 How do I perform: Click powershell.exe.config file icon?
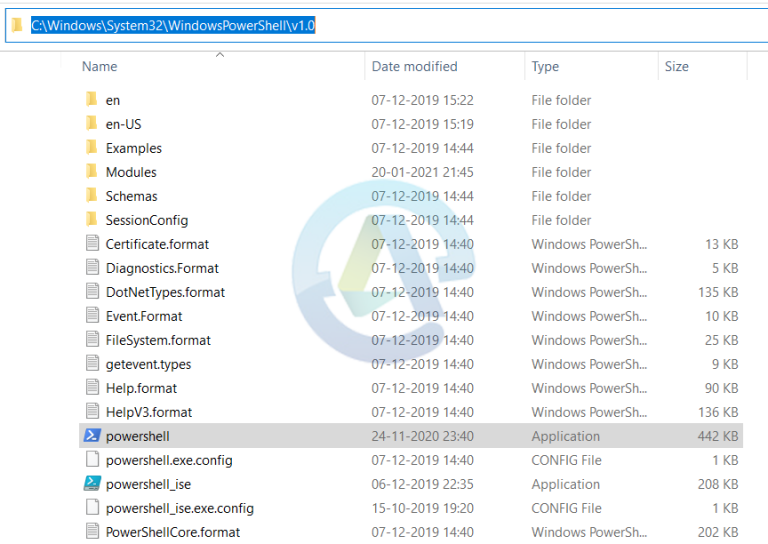(92, 459)
